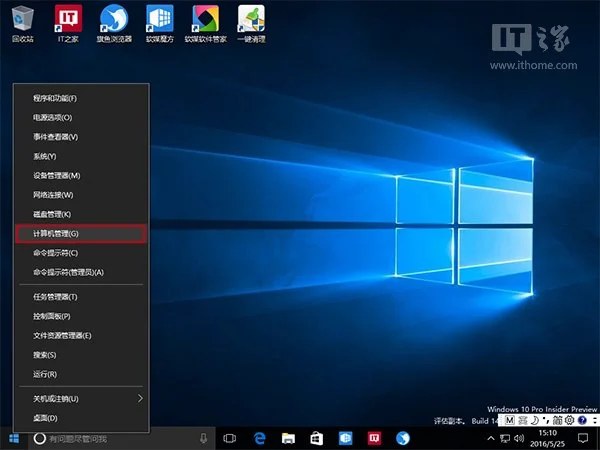
Task: Click the IME settings gear icon
Action: pyautogui.click(x=569, y=420)
